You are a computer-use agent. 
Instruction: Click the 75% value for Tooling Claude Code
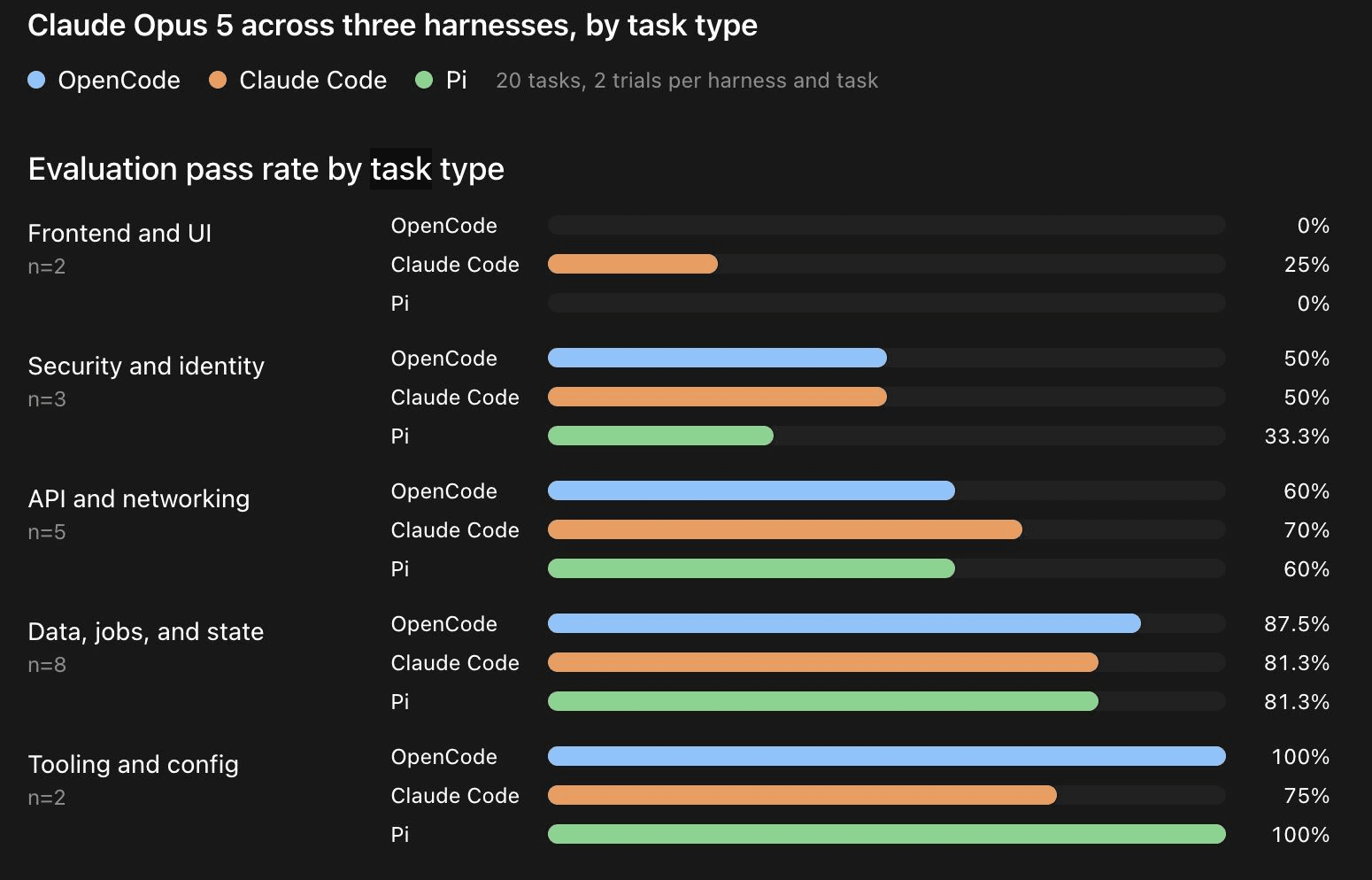[x=1306, y=796]
